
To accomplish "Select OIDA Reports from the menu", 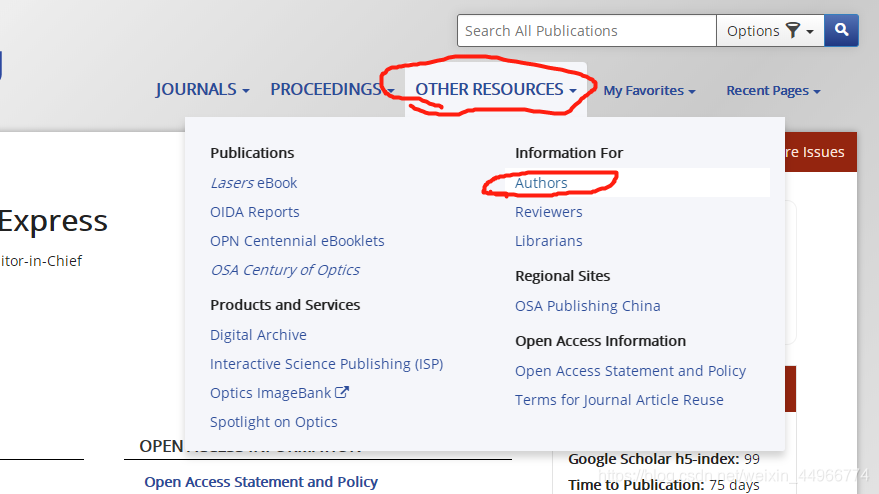I will click(255, 212).
